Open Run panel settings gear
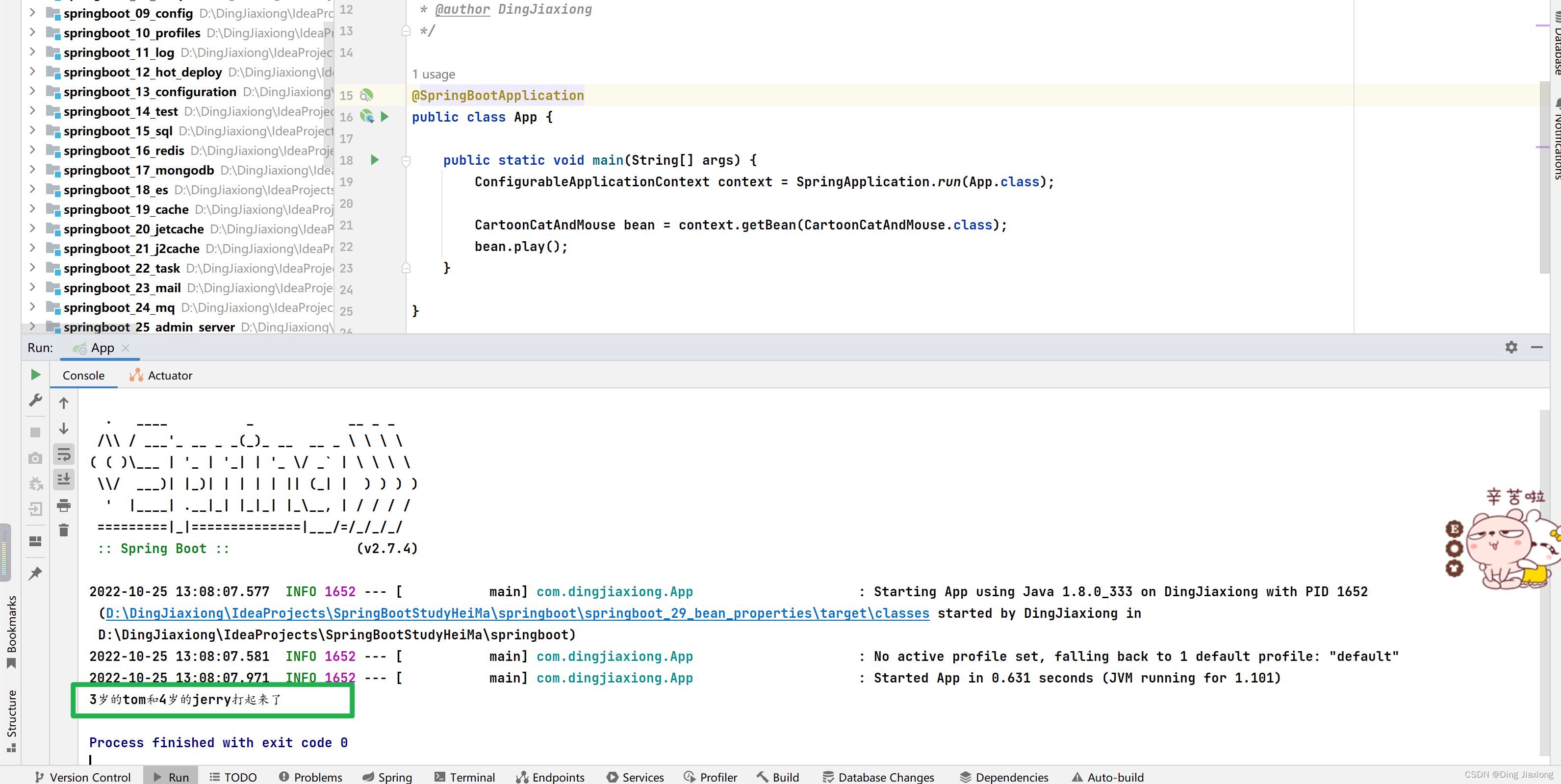This screenshot has width=1561, height=784. point(1510,347)
